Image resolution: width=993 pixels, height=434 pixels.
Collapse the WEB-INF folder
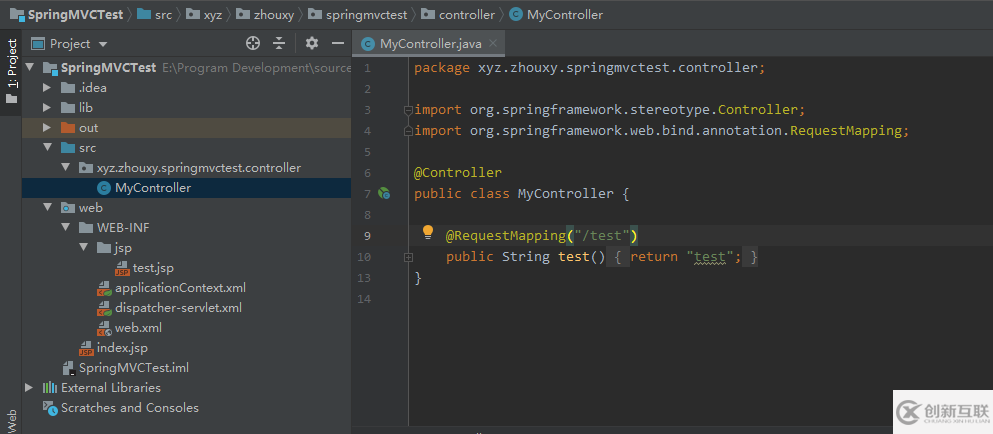click(x=65, y=227)
